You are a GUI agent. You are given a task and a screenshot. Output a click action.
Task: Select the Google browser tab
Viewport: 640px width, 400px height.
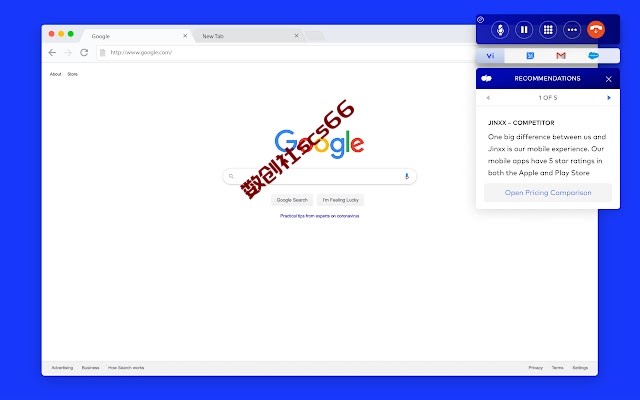point(137,36)
